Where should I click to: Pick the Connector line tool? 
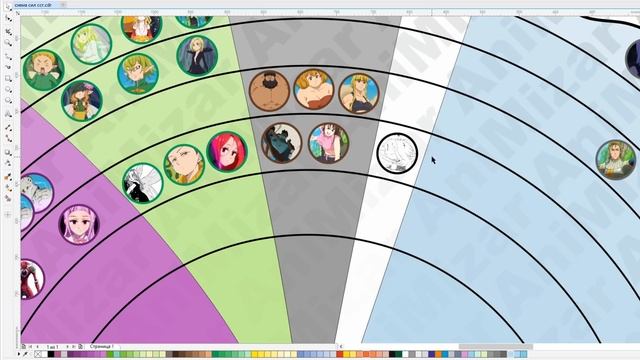click(8, 139)
